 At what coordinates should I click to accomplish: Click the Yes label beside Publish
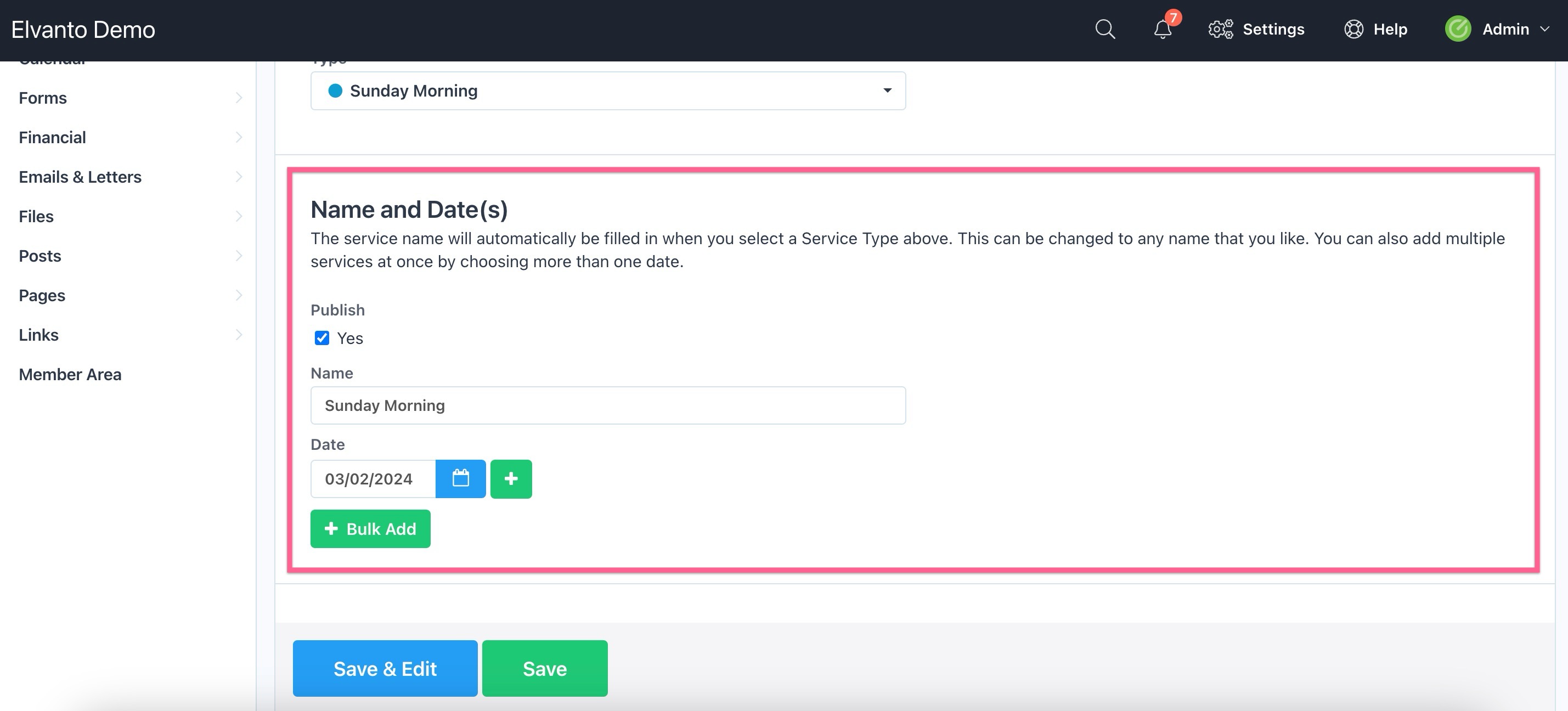click(350, 338)
